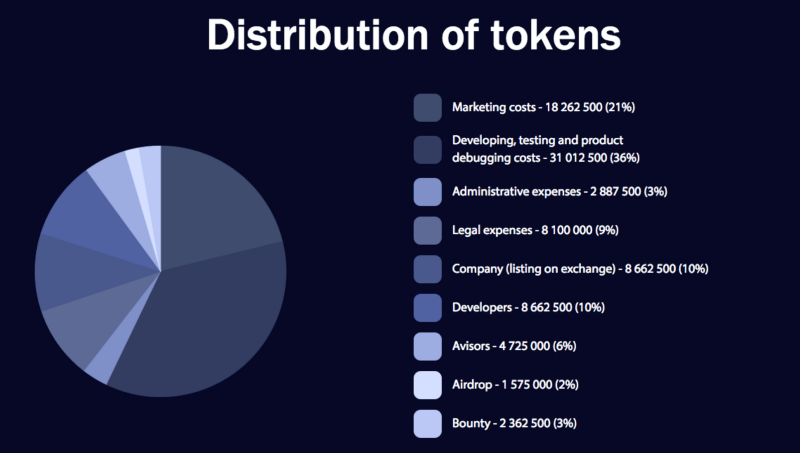The height and width of the screenshot is (453, 800).
Task: Click the 'Airdrop - 1 575 000 (2%)' label
Action: (x=515, y=385)
